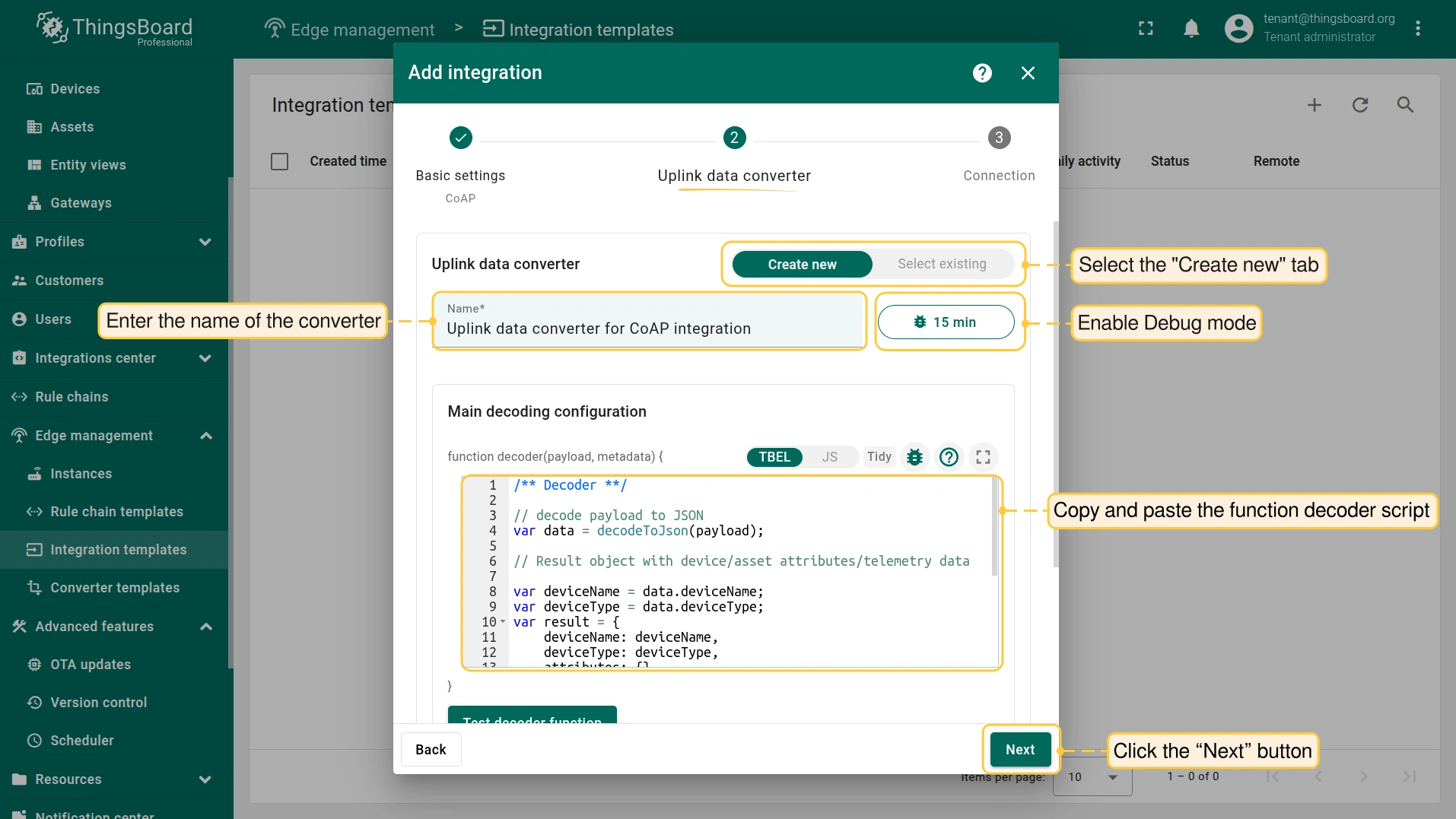Open search in the integration templates table
The width and height of the screenshot is (1456, 819).
point(1405,105)
